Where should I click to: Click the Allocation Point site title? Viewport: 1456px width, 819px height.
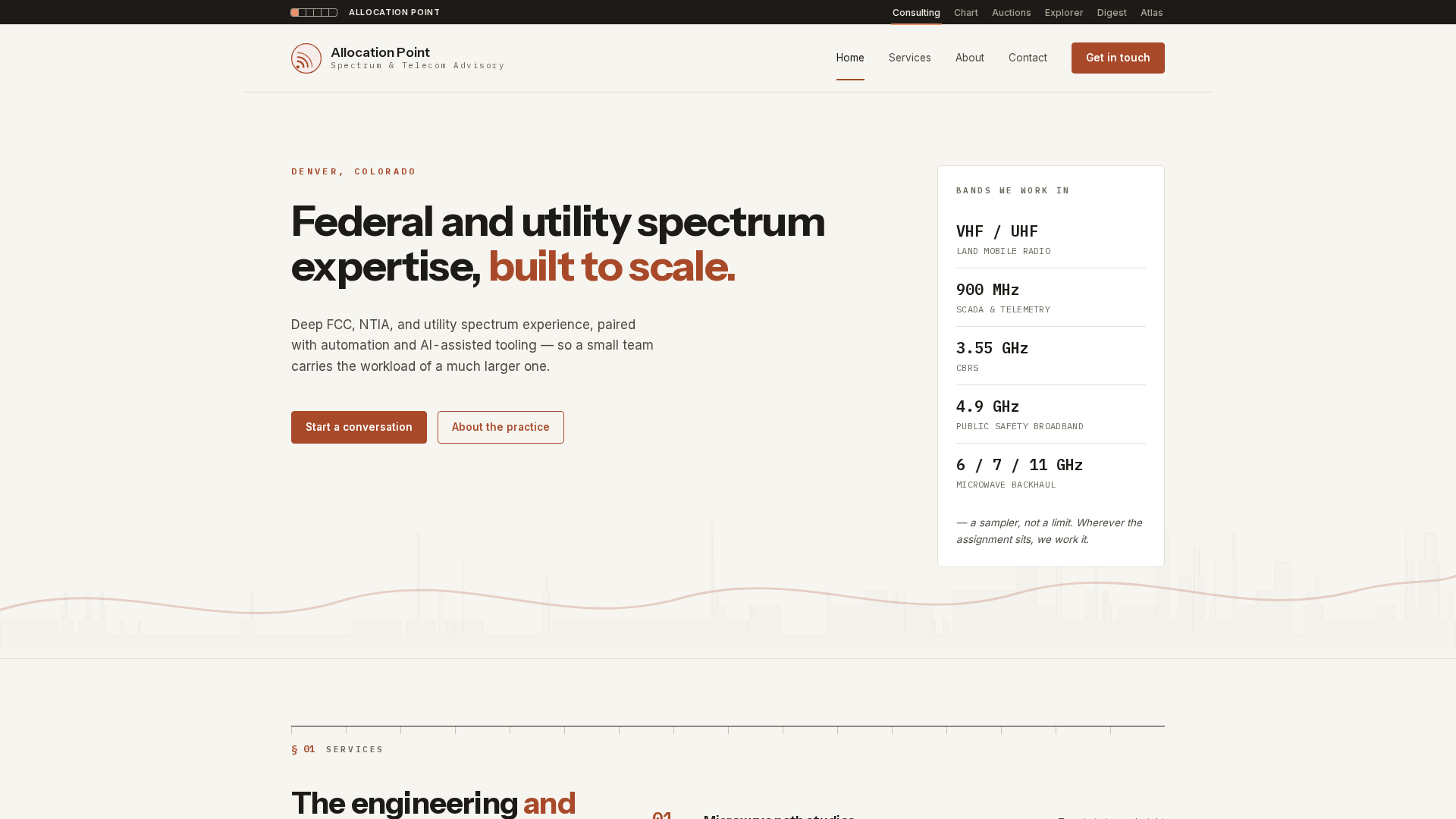[380, 52]
